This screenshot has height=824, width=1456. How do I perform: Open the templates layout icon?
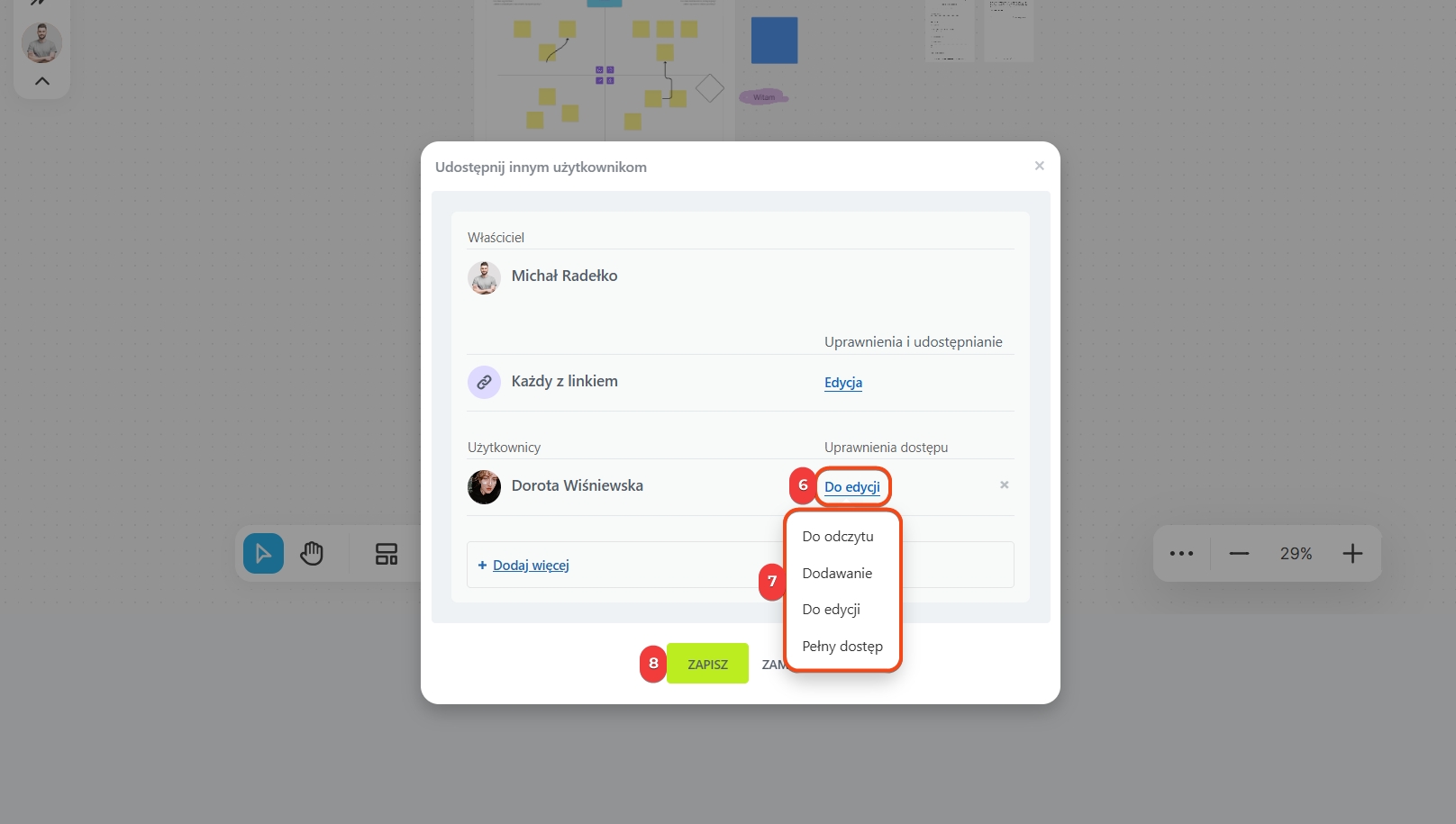click(x=387, y=554)
